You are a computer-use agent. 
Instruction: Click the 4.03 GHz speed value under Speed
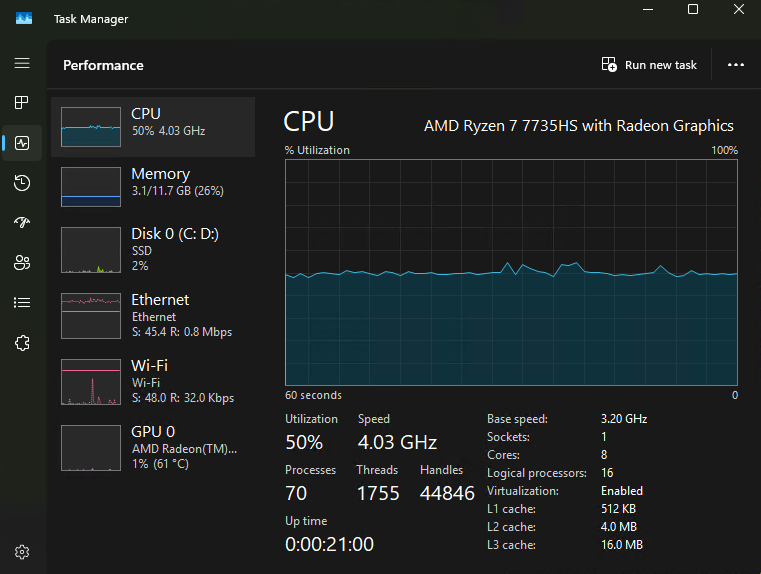click(397, 443)
